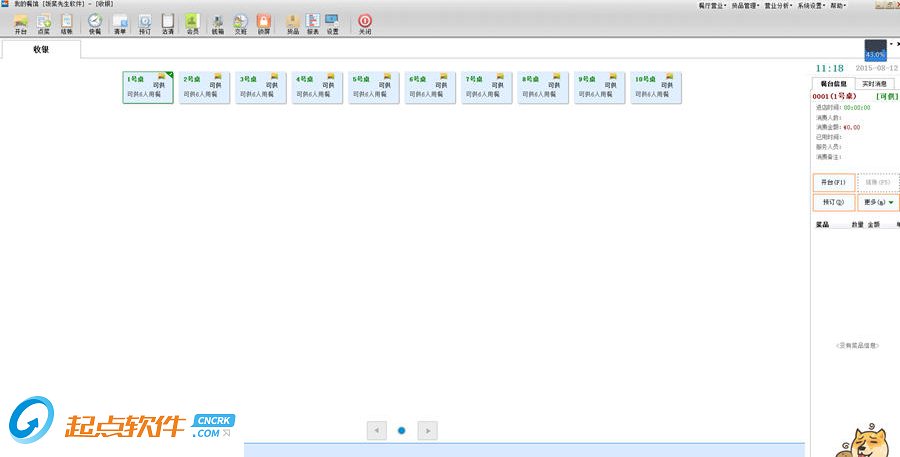Open the 清单 list toolbar icon
The width and height of the screenshot is (900, 457).
120,24
